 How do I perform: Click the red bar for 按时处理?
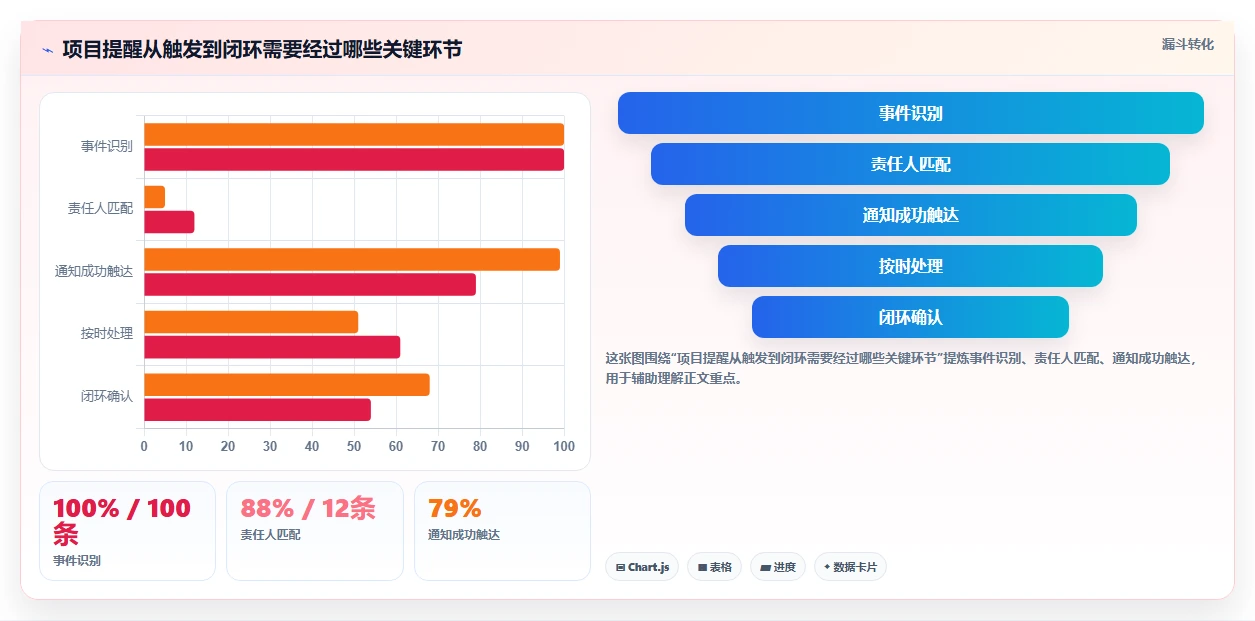coord(272,347)
